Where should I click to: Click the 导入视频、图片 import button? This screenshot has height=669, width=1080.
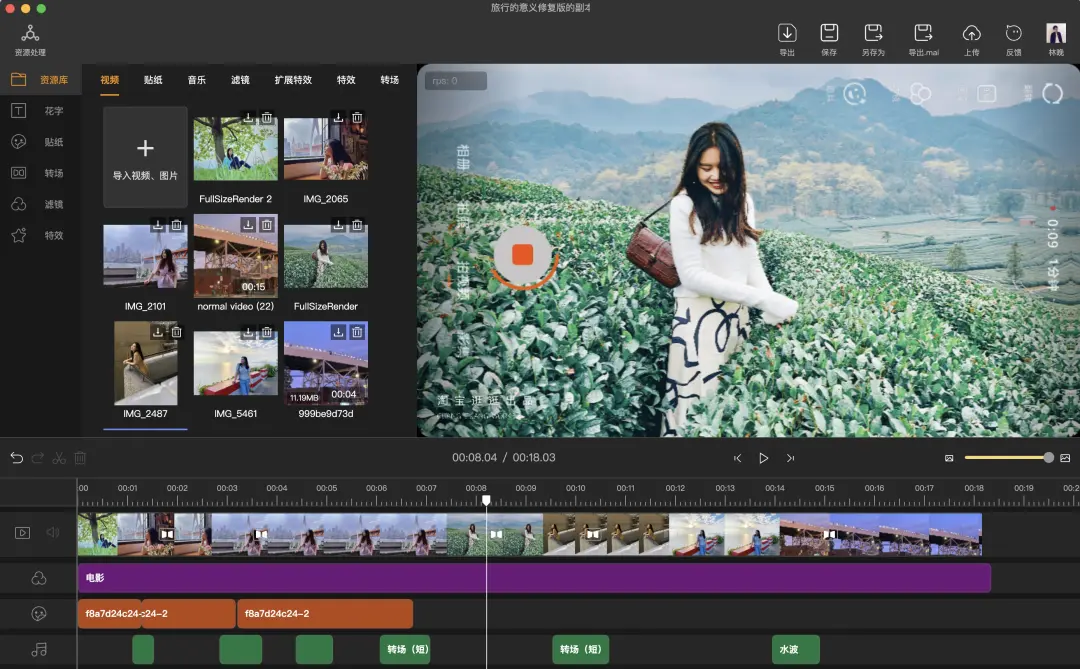[x=145, y=158]
